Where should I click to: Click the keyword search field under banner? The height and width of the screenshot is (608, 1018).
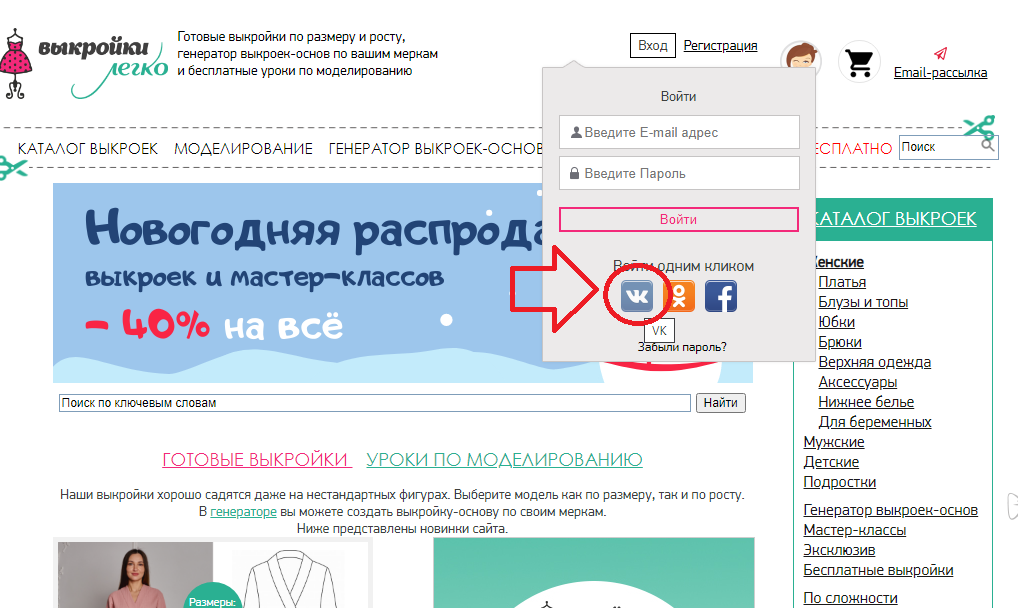click(x=374, y=403)
